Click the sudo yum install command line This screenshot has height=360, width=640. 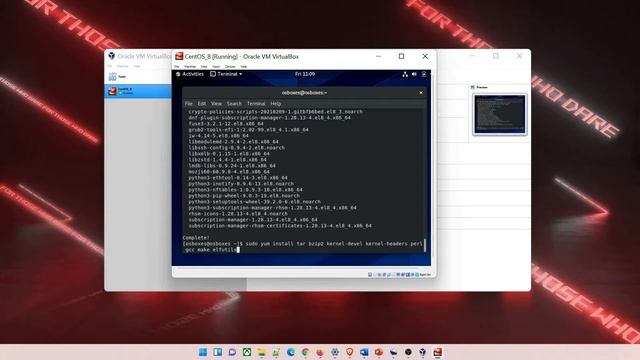[302, 247]
